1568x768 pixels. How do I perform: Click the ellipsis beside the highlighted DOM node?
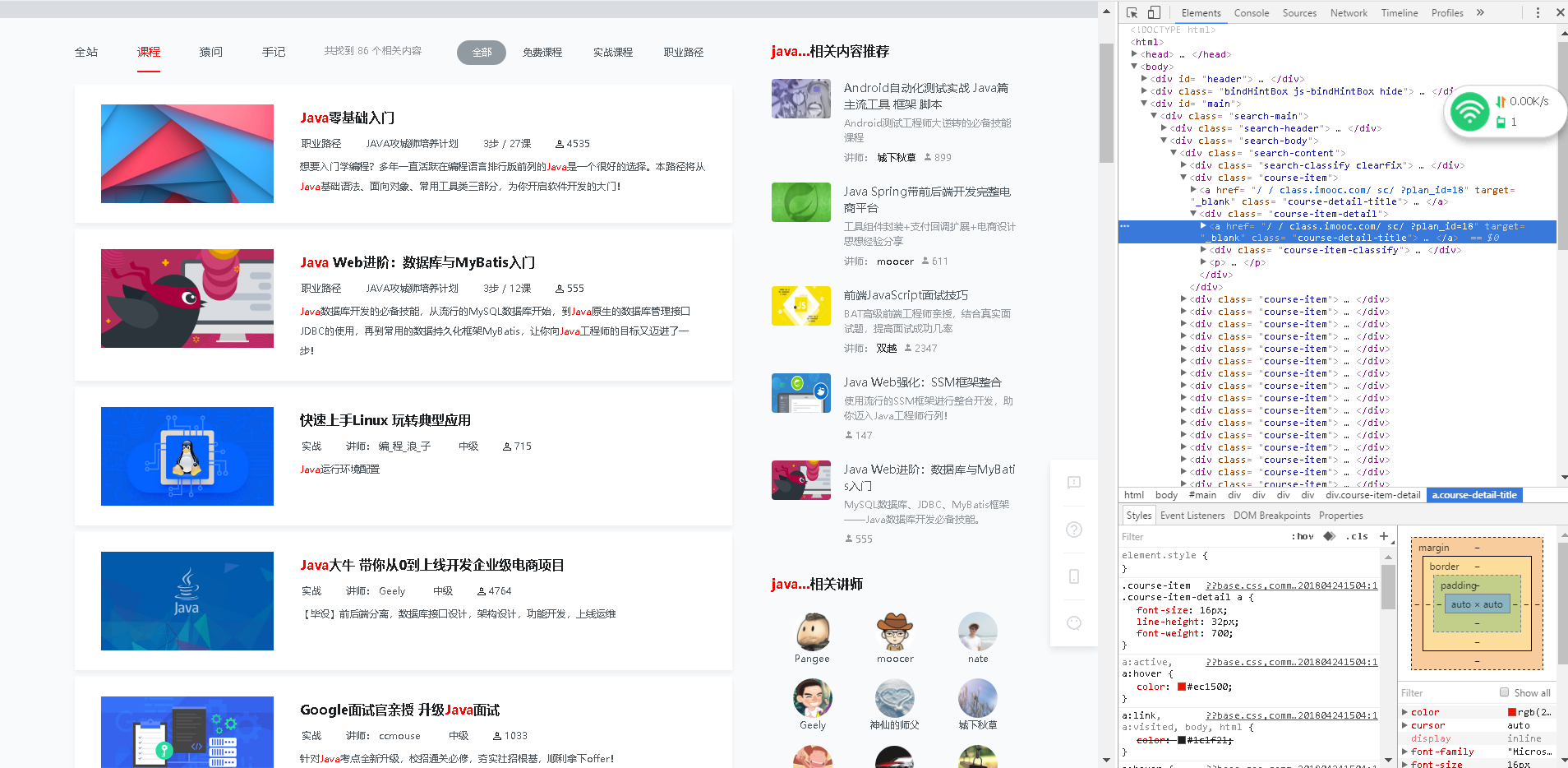[x=1125, y=226]
